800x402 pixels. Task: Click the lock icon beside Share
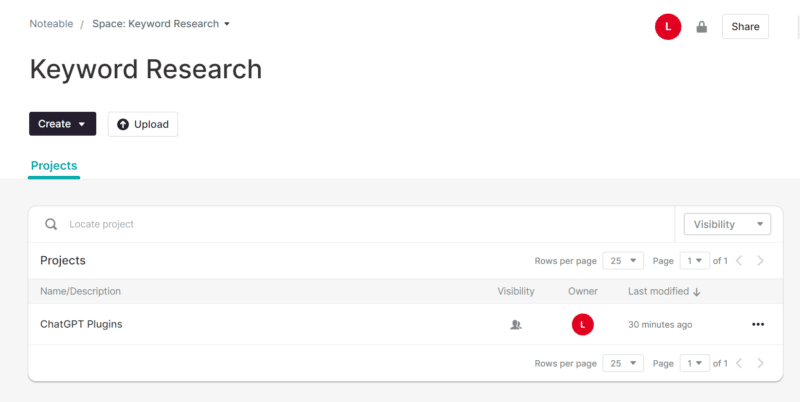(x=701, y=27)
